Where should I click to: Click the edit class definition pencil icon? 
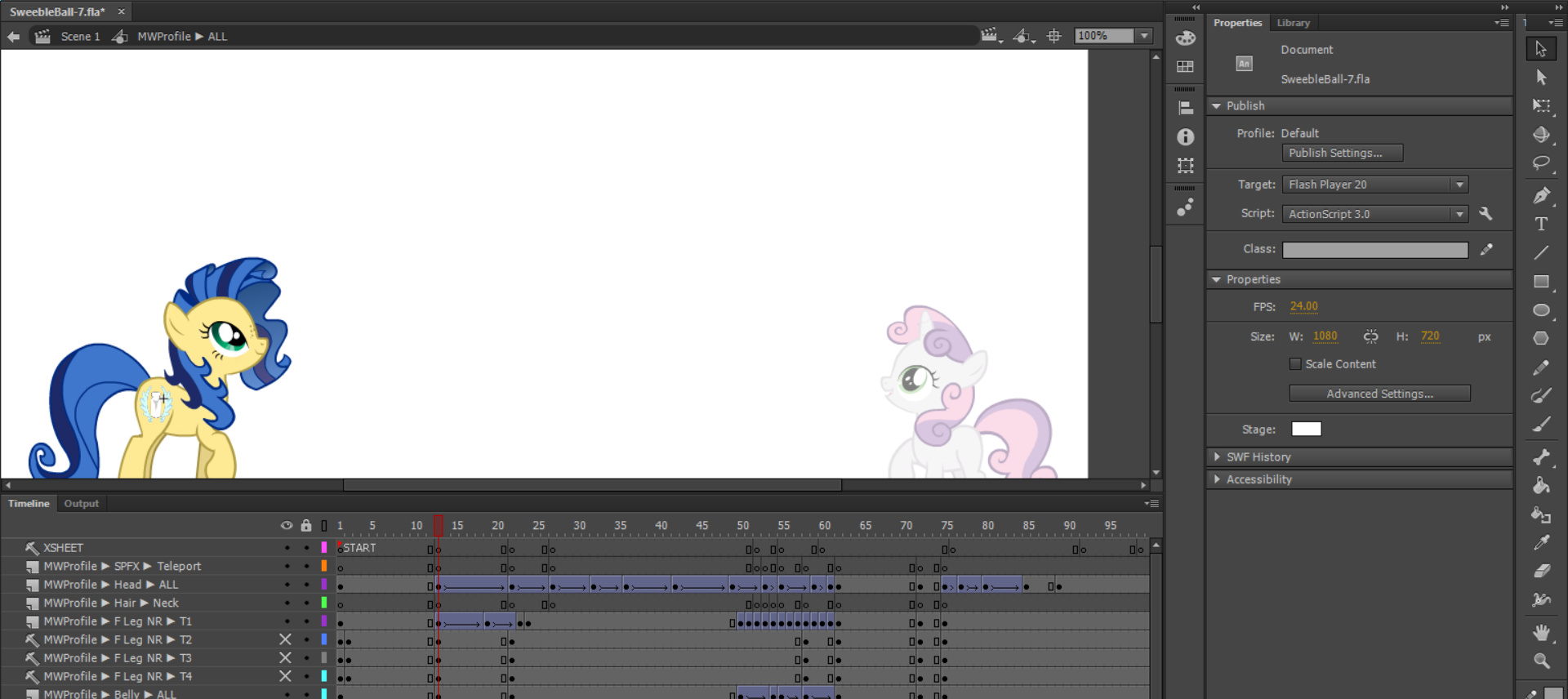[1486, 249]
